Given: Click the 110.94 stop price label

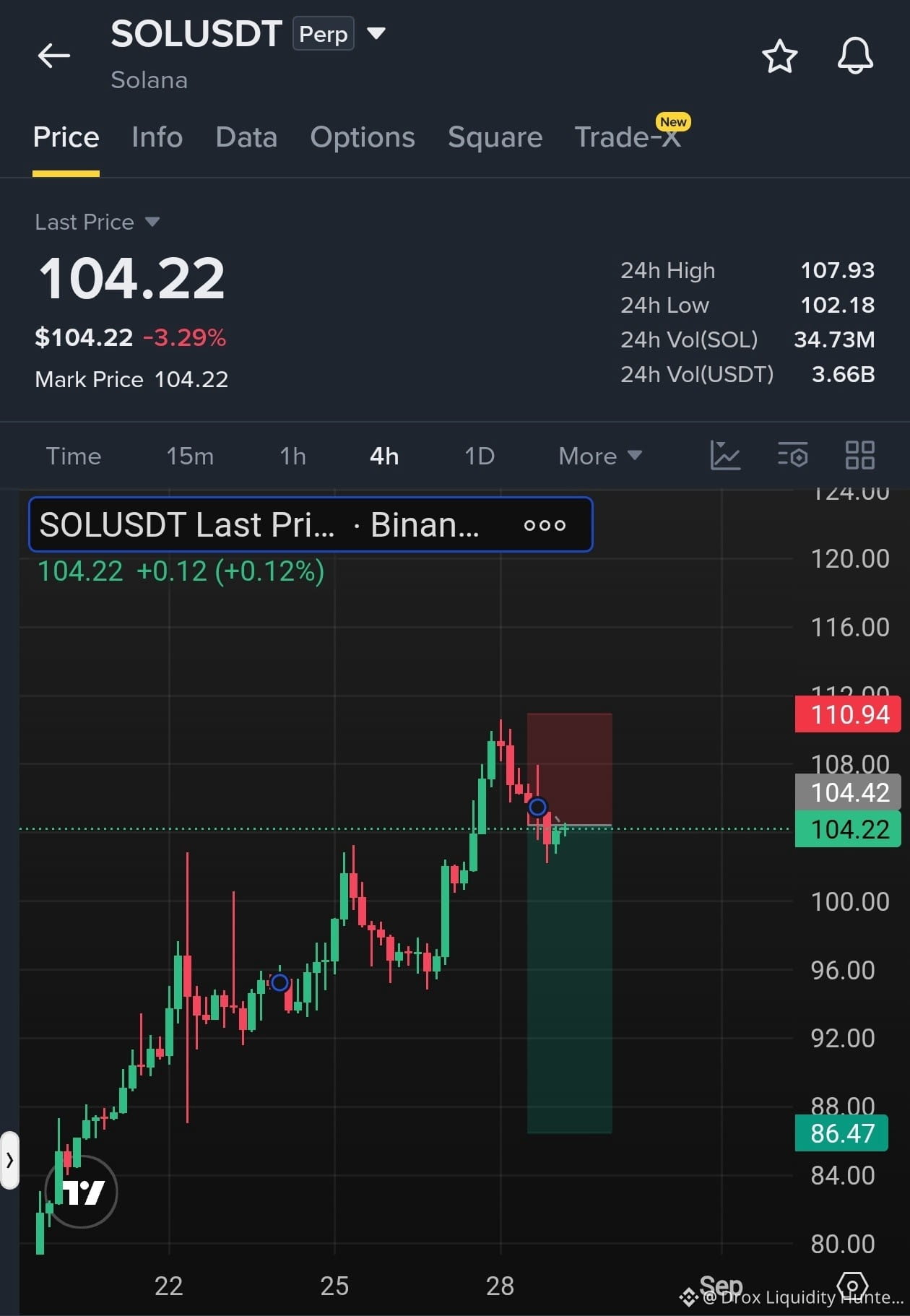Looking at the screenshot, I should (x=849, y=714).
